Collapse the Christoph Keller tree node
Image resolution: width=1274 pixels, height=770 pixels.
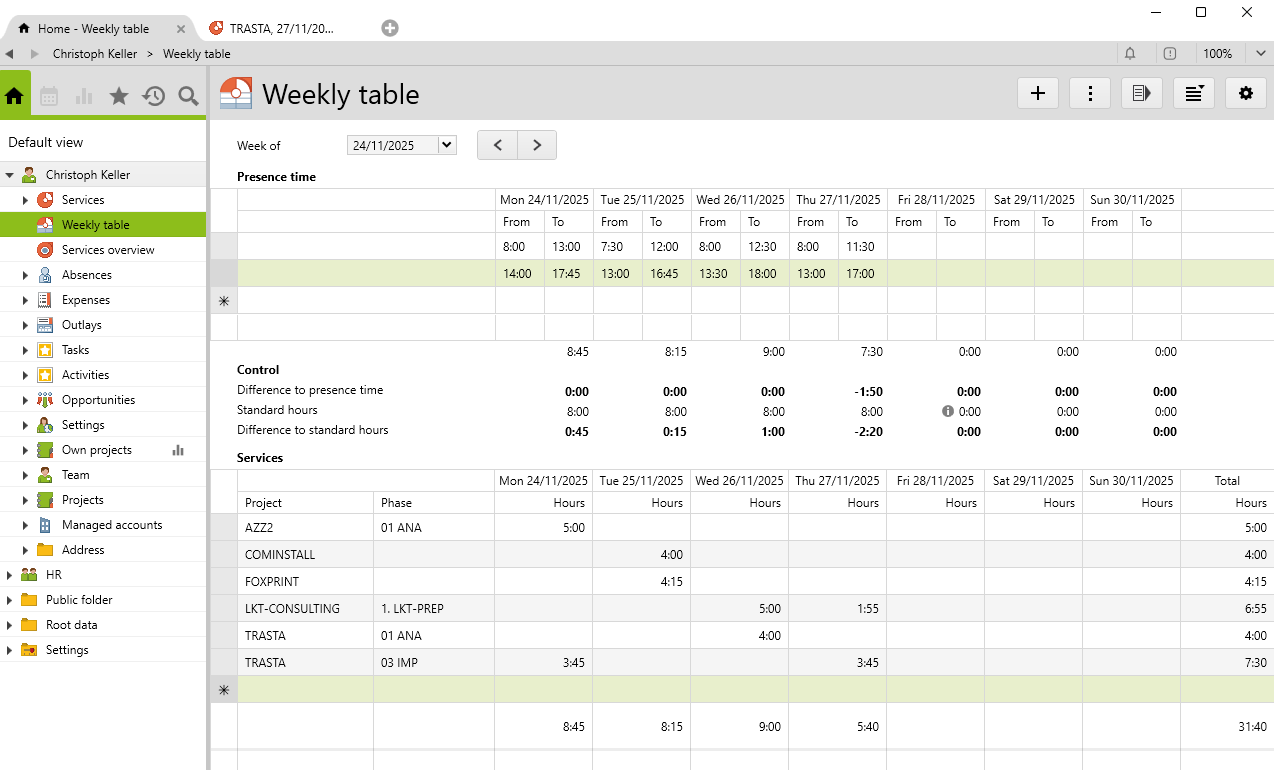tap(10, 175)
